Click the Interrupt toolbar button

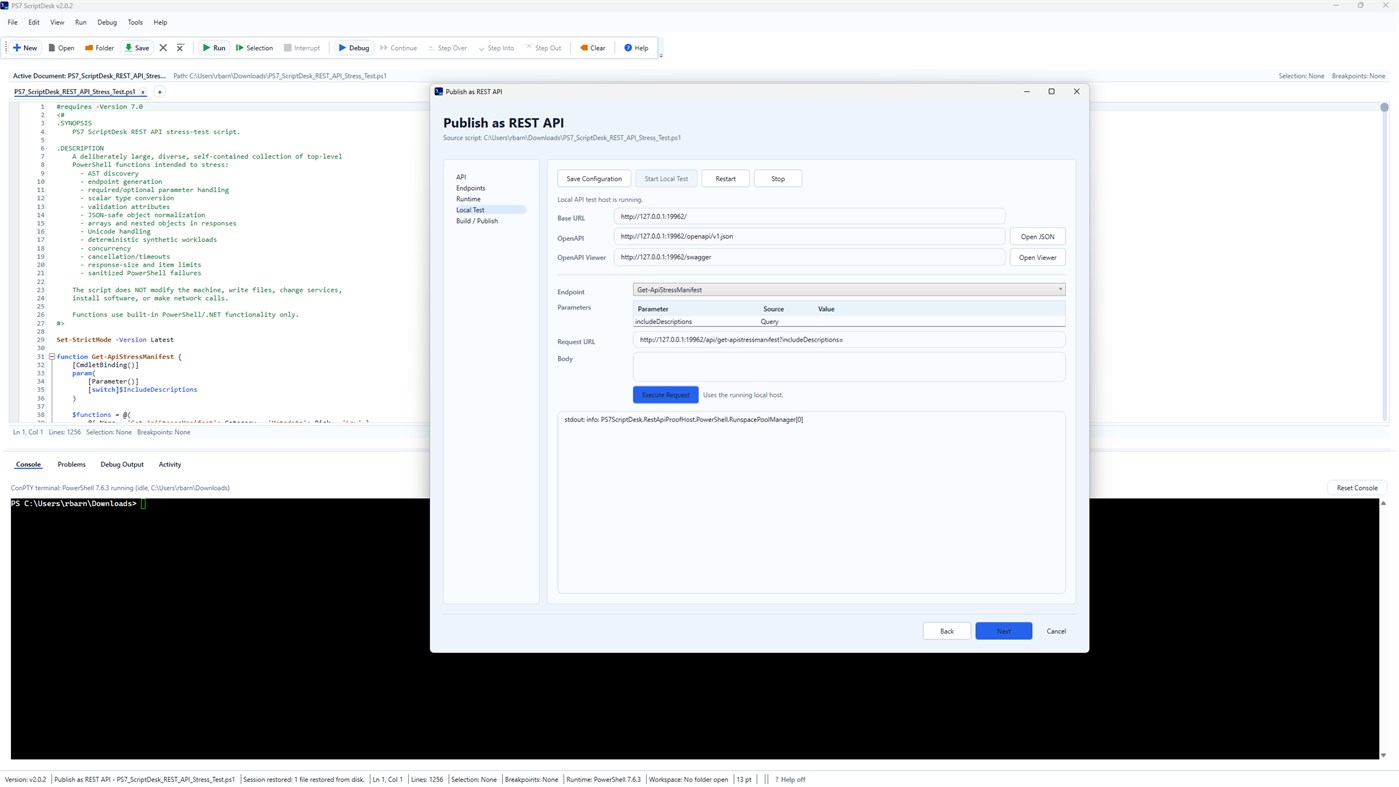tap(302, 48)
